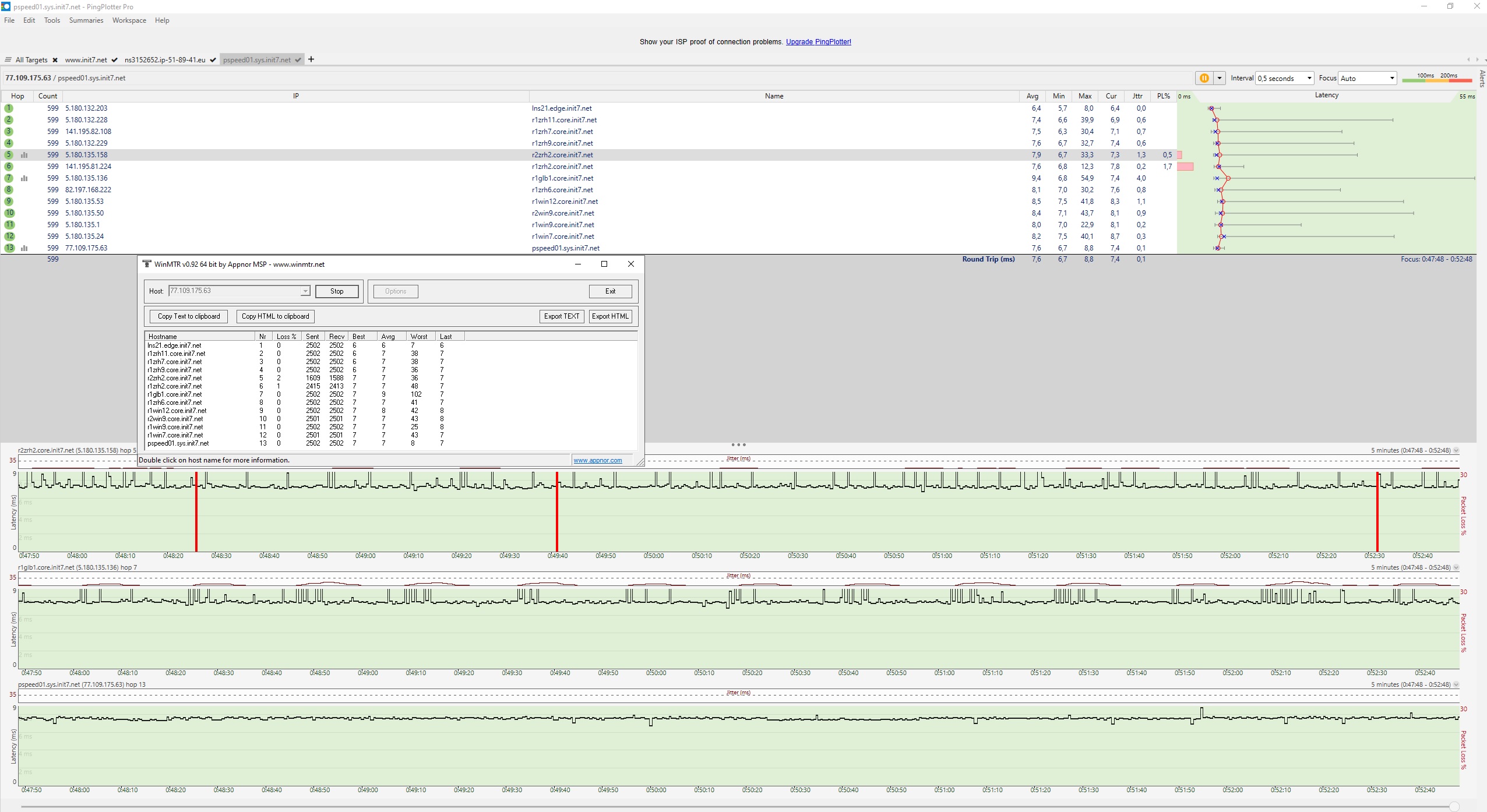The width and height of the screenshot is (1487, 812).
Task: Open the Summaries menu
Action: 86,20
